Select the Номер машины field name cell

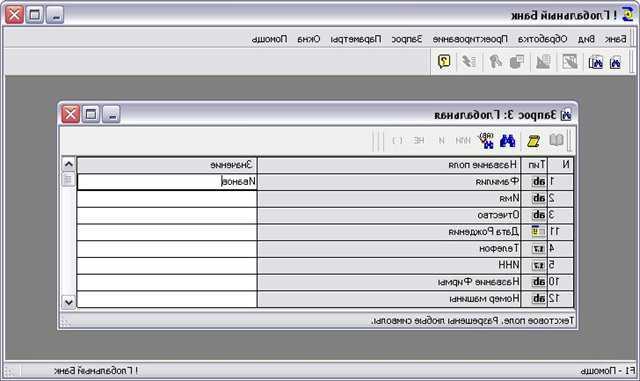(x=389, y=299)
